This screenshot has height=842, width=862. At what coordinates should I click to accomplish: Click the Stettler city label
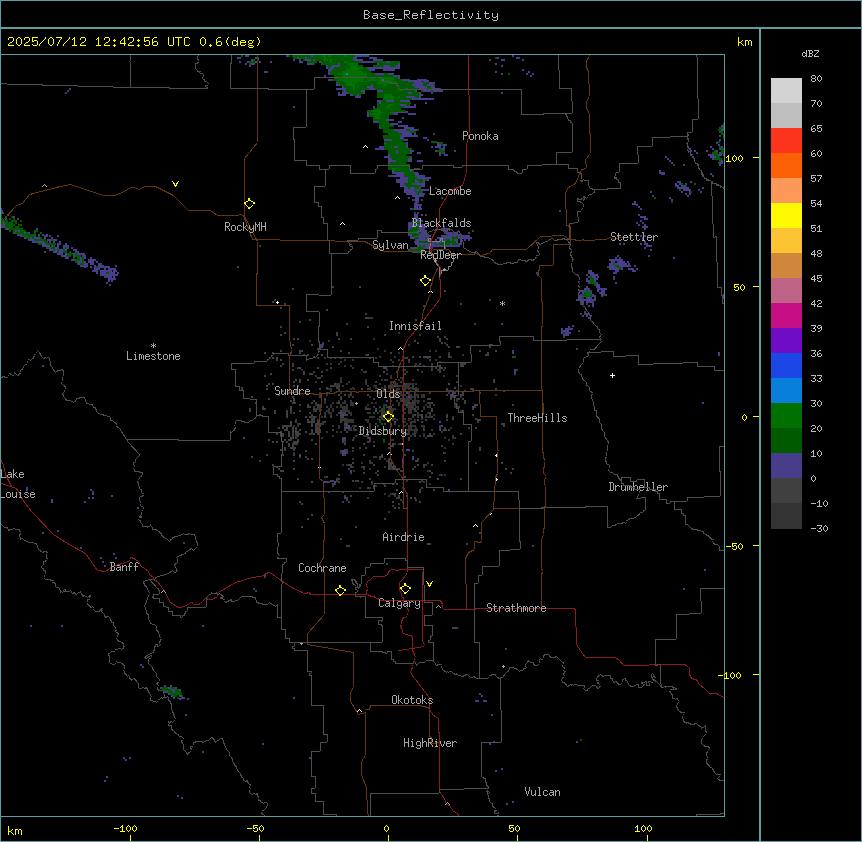click(x=634, y=237)
